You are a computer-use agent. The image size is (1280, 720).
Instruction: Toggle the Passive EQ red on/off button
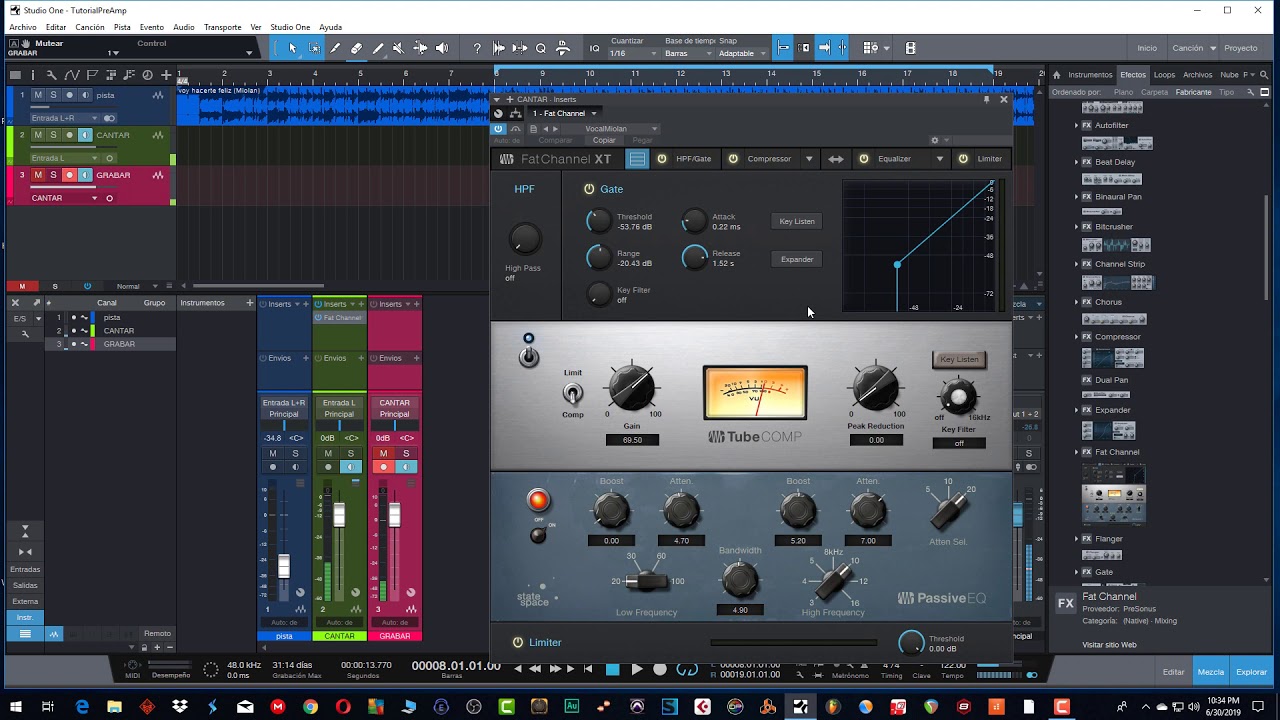[x=538, y=500]
